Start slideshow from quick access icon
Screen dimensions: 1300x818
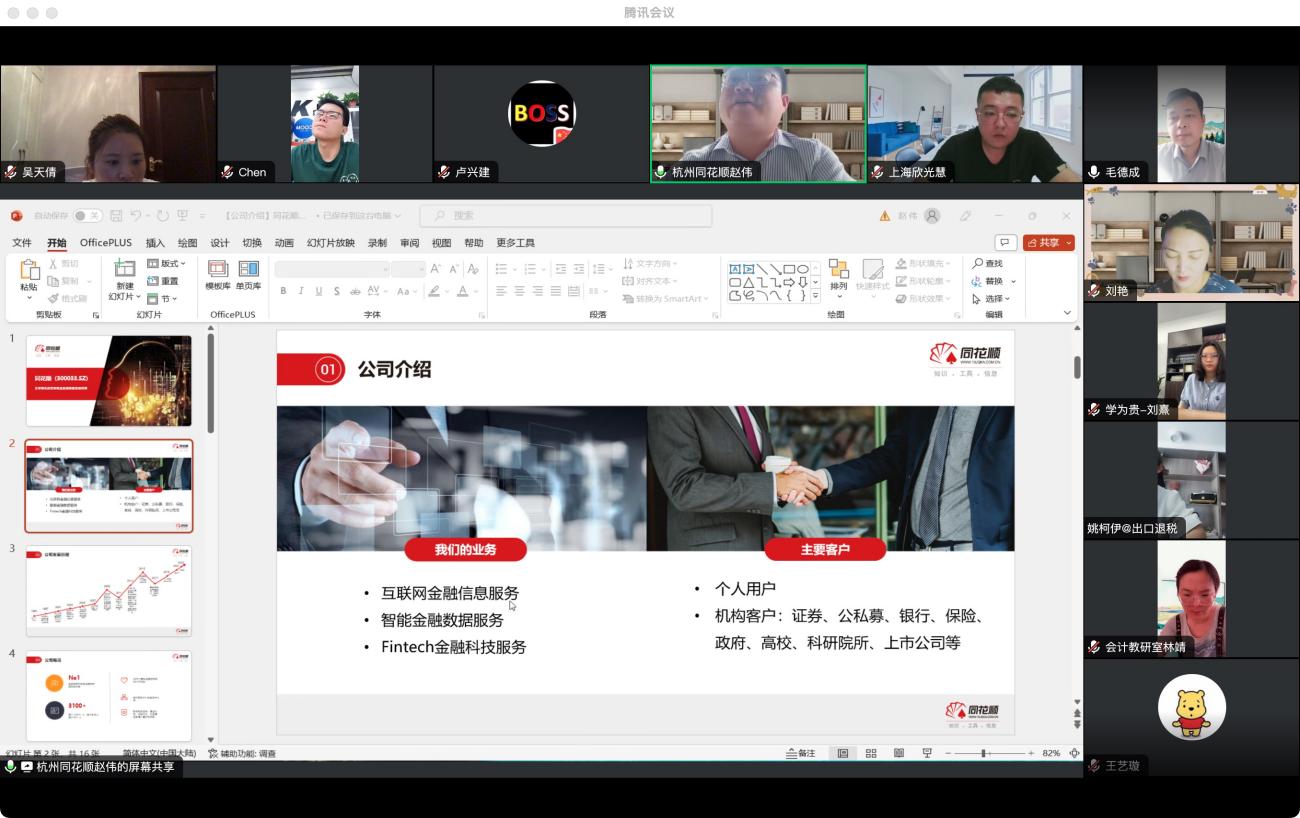pyautogui.click(x=182, y=215)
